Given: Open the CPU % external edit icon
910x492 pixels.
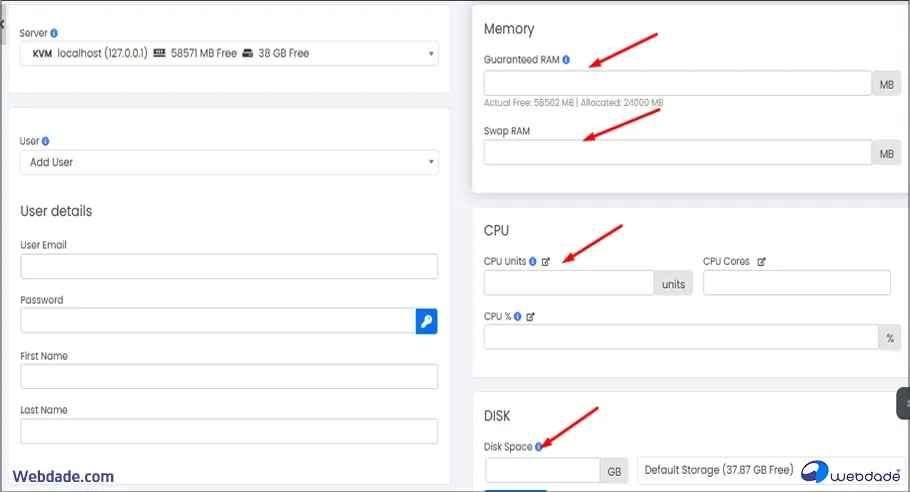Looking at the screenshot, I should coord(531,316).
